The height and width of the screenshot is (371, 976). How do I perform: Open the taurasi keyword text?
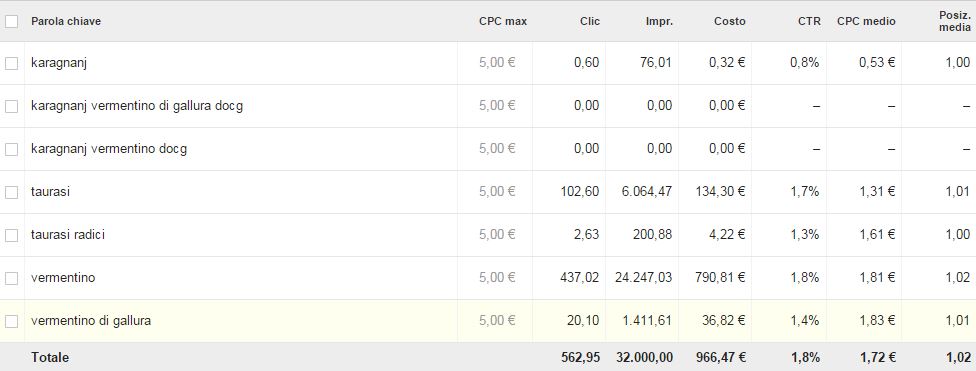point(50,192)
